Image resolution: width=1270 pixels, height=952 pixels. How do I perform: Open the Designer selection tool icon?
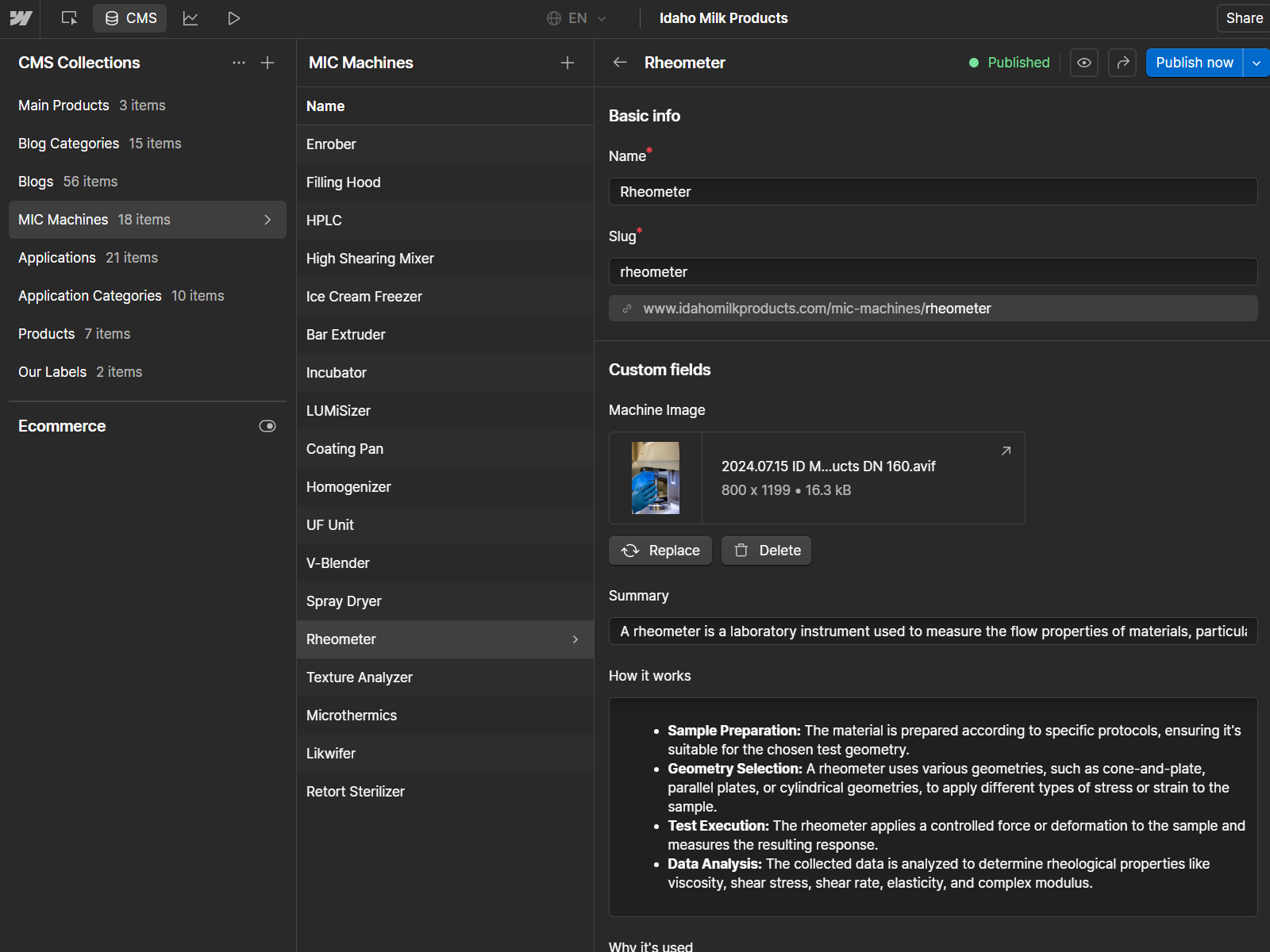[70, 18]
